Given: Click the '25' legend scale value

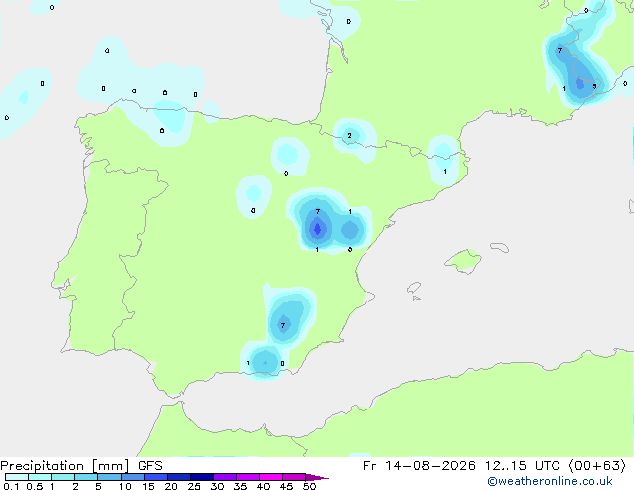Looking at the screenshot, I should tap(194, 486).
